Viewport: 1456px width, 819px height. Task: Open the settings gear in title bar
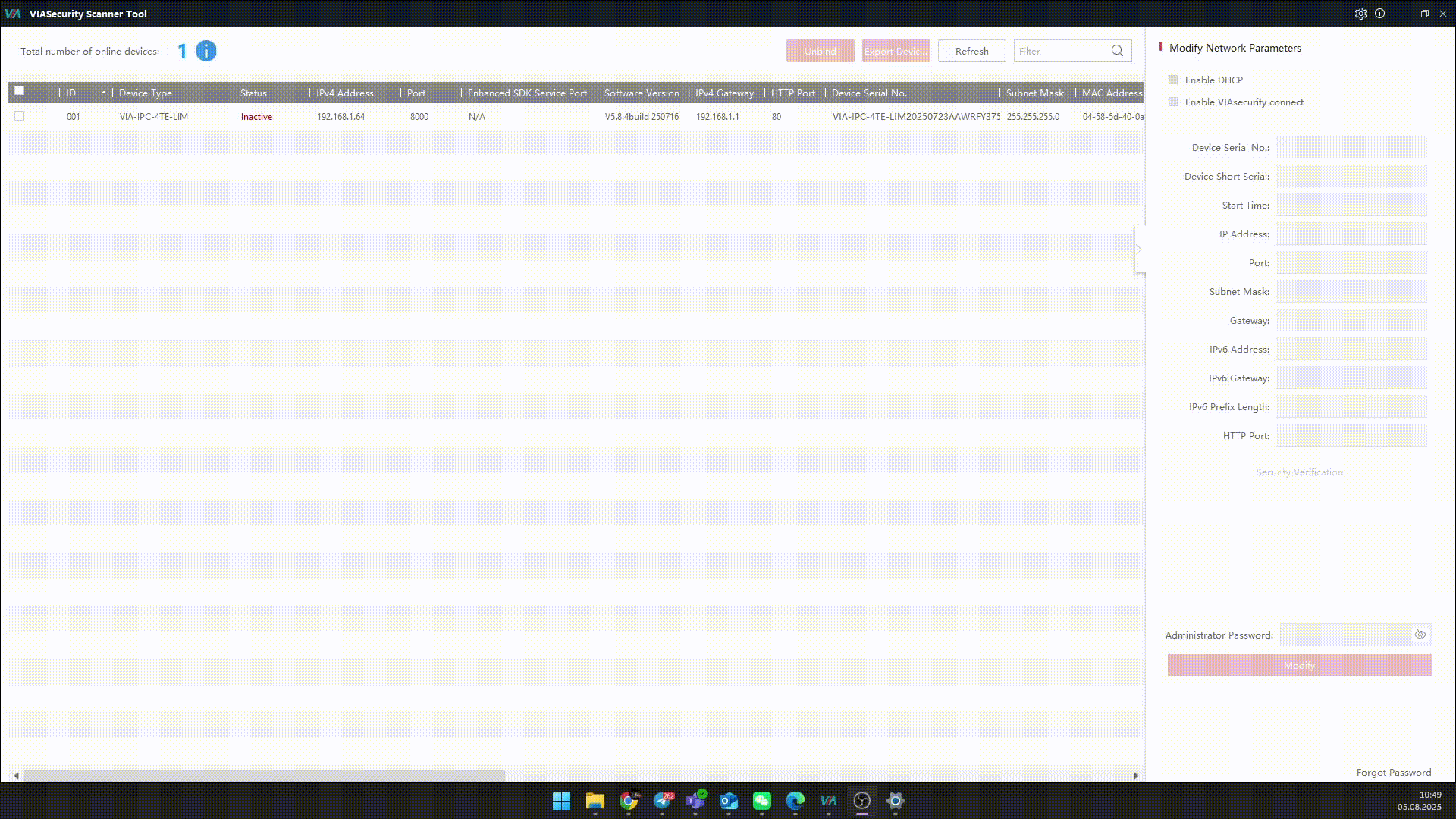pyautogui.click(x=1360, y=14)
